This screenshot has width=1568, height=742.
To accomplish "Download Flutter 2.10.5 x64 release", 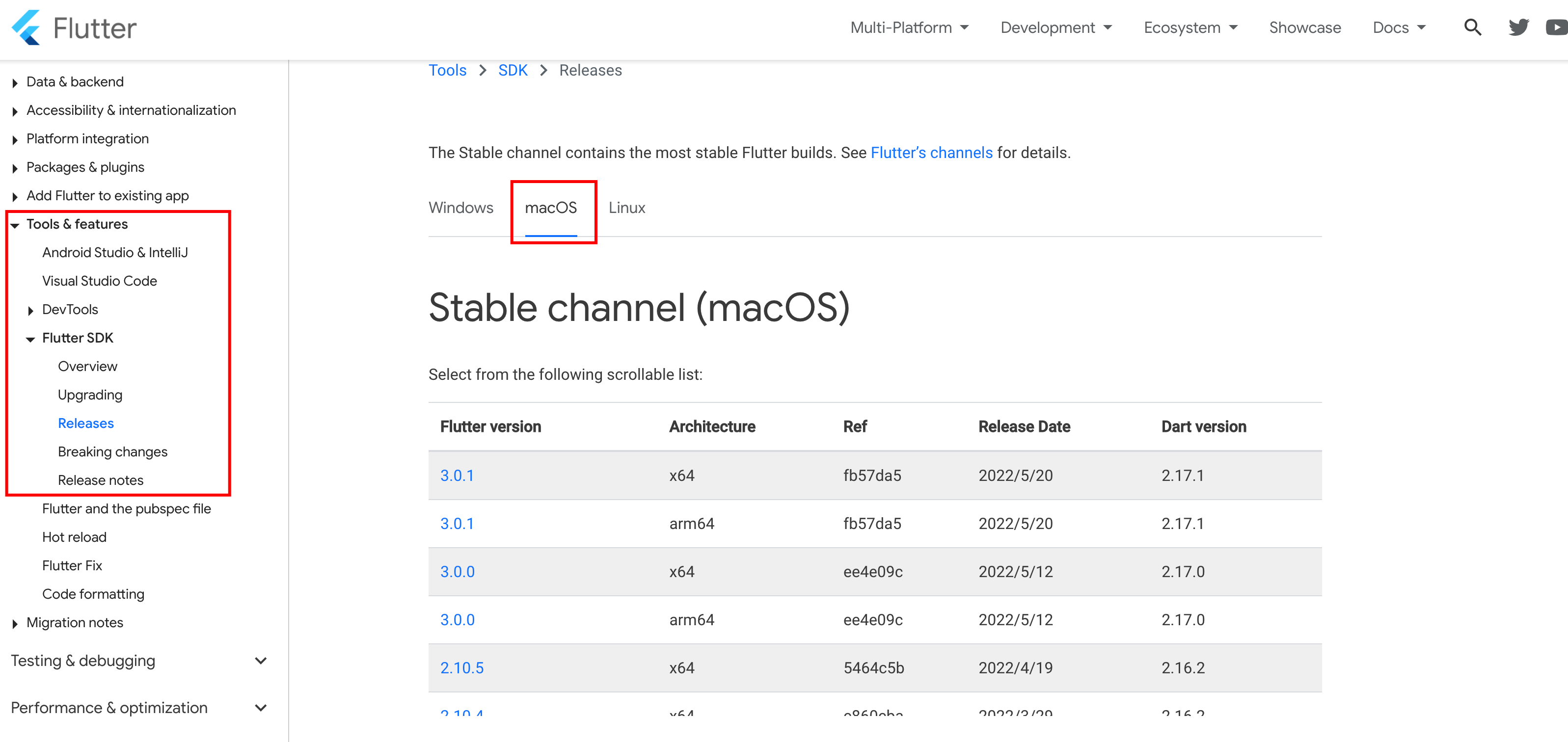I will tap(461, 668).
